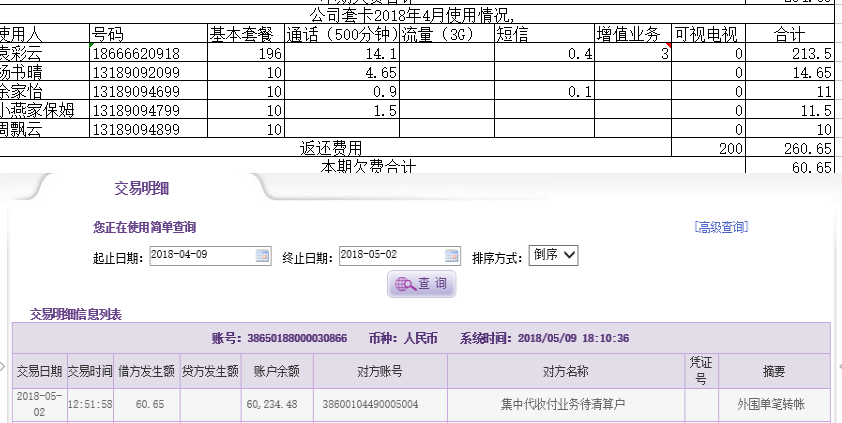Click the 摘要 column header
Screen dimensions: 842x423
click(x=773, y=371)
